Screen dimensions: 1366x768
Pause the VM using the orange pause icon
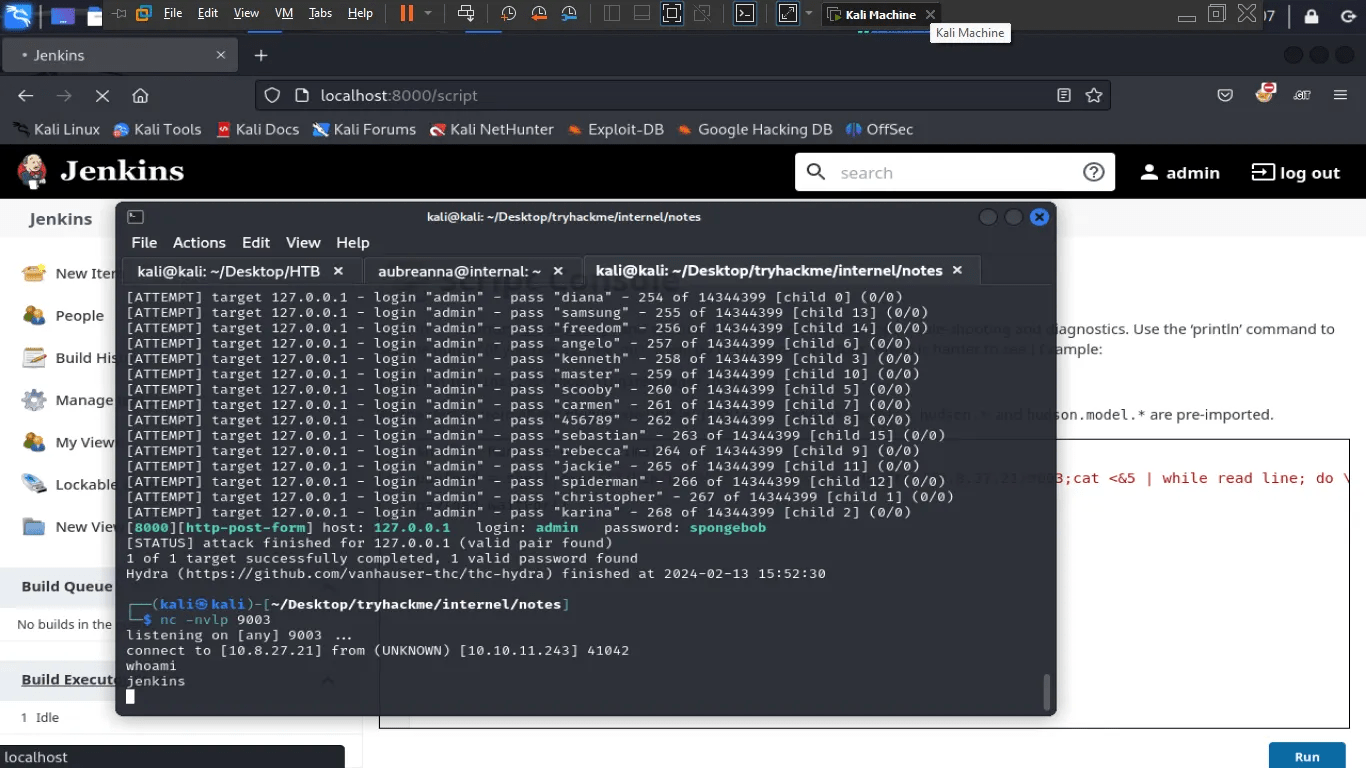[406, 14]
